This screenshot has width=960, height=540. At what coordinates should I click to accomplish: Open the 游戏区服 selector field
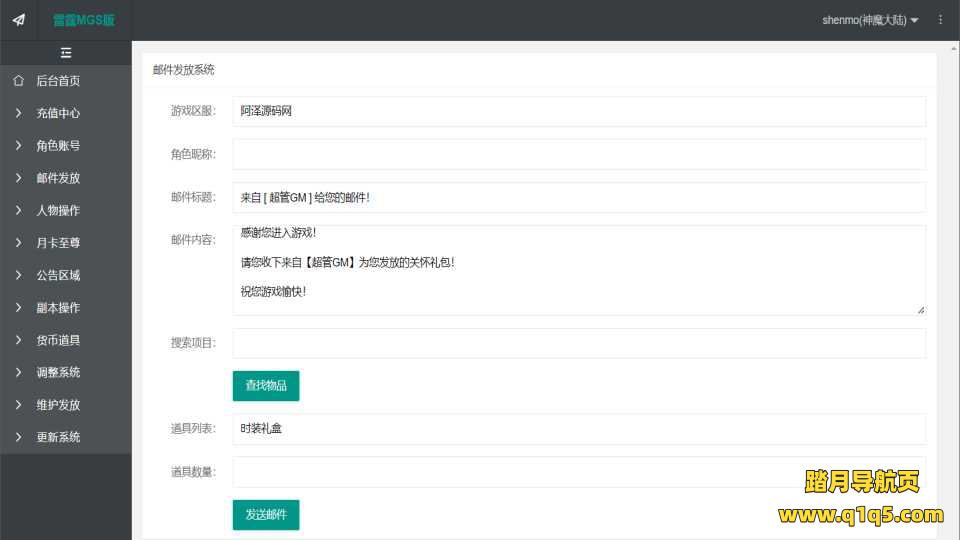point(579,111)
